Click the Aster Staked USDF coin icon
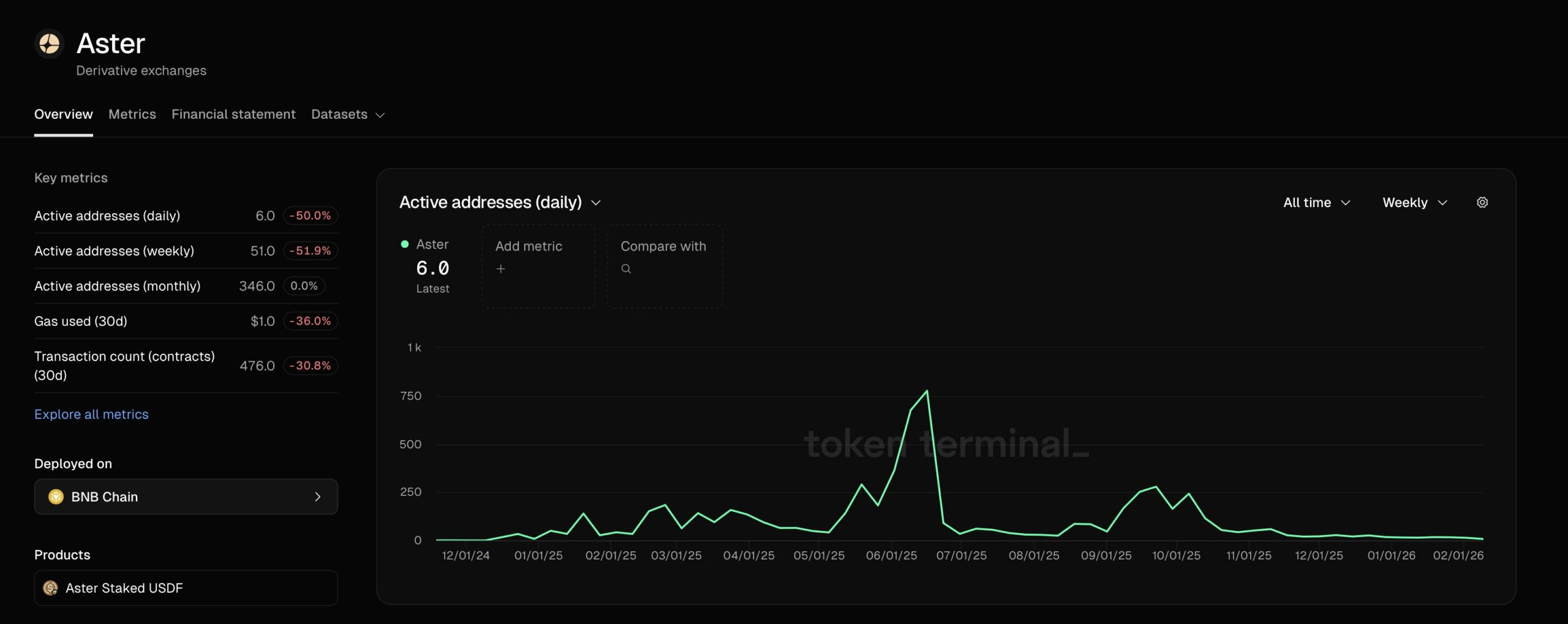1568x624 pixels. tap(51, 588)
